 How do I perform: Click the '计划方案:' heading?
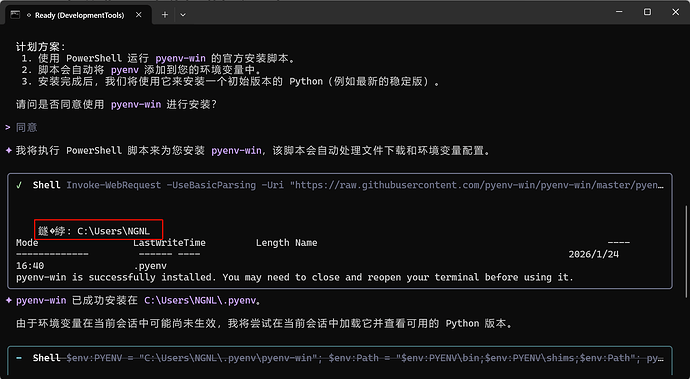tap(41, 47)
